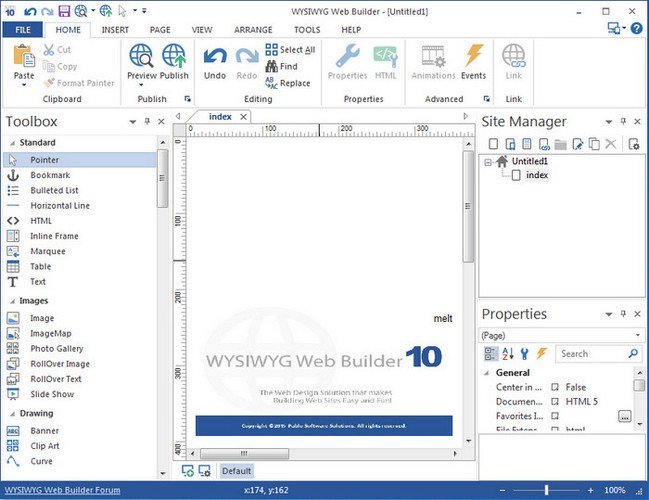The width and height of the screenshot is (649, 500).
Task: Open the (Page) object dropdown
Action: click(x=638, y=335)
